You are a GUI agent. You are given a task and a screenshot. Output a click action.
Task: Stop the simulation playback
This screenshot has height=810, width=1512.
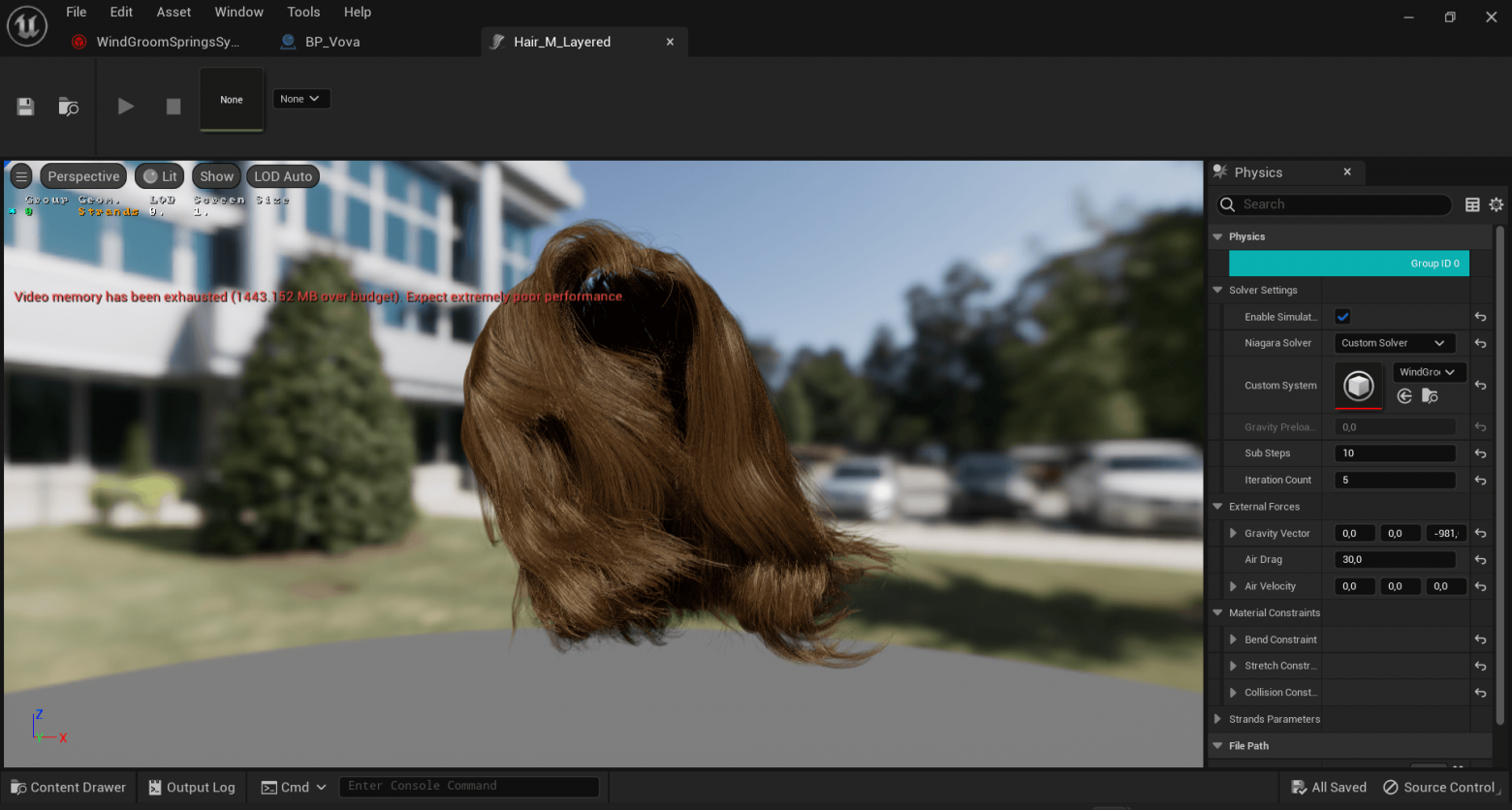click(x=173, y=107)
